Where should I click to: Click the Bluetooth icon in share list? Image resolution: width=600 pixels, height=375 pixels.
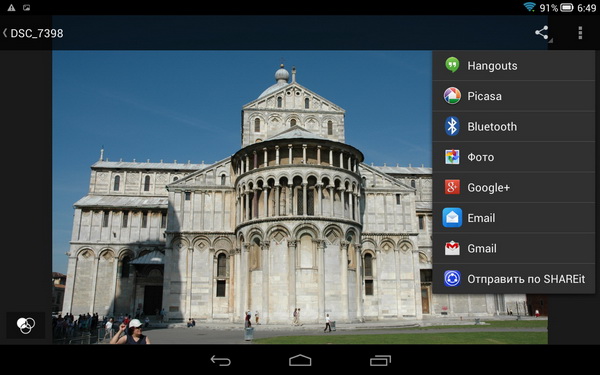452,126
